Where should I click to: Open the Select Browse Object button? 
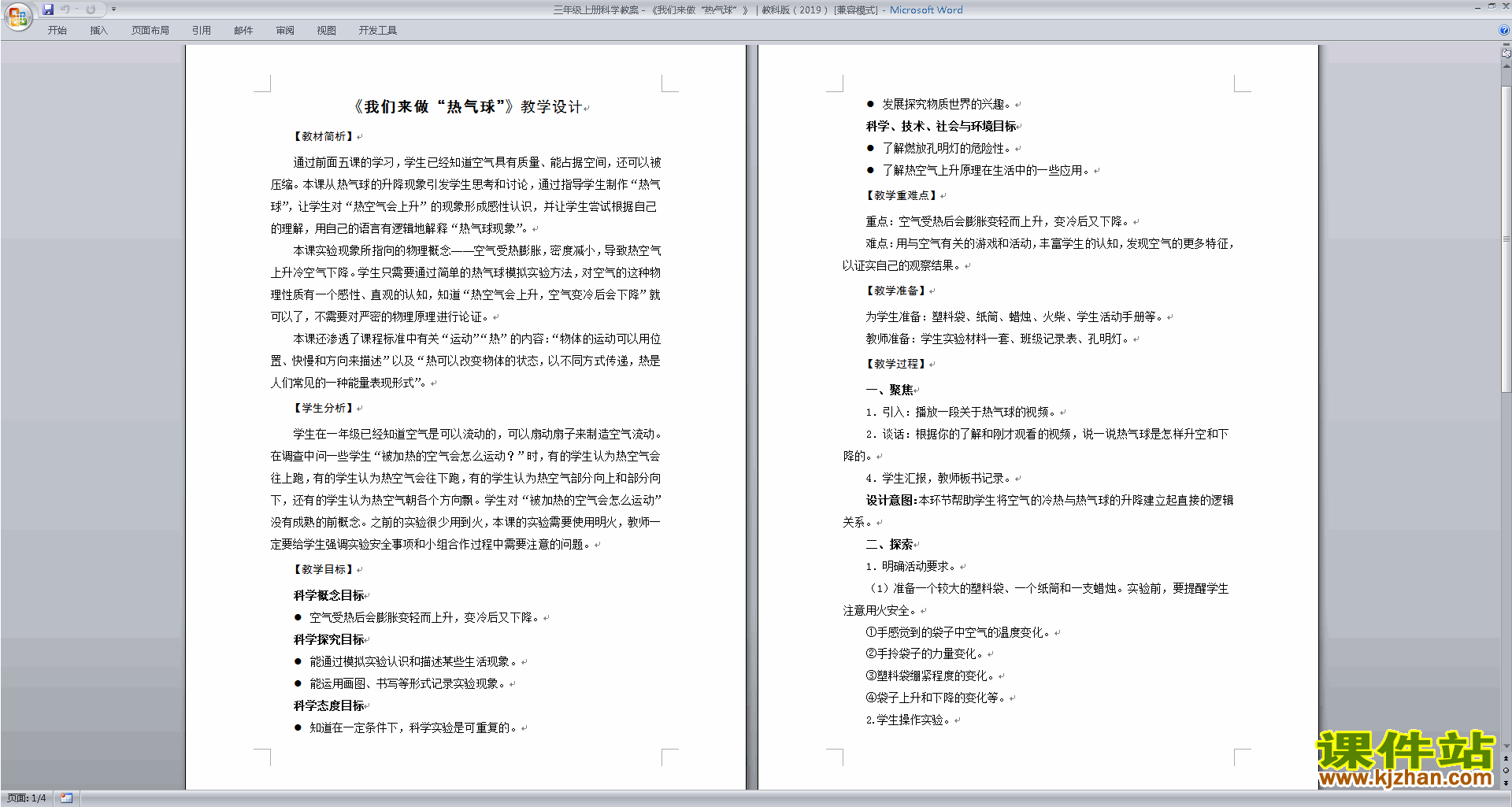[x=1506, y=770]
